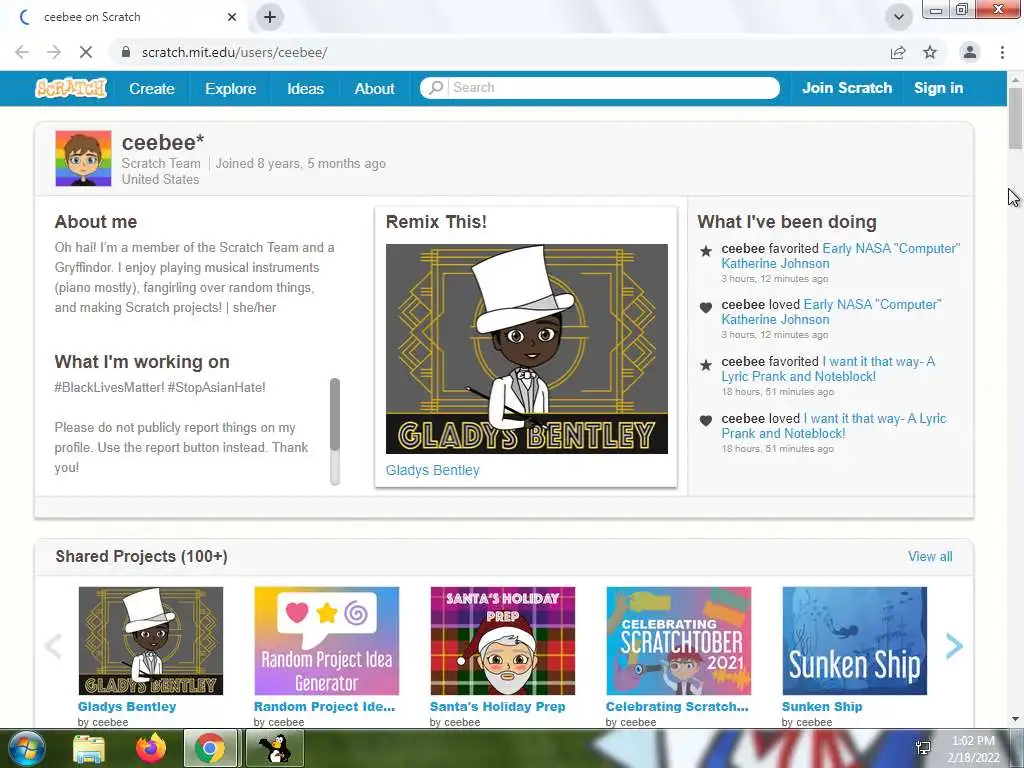Show previous shared projects with the left arrow

(x=53, y=646)
